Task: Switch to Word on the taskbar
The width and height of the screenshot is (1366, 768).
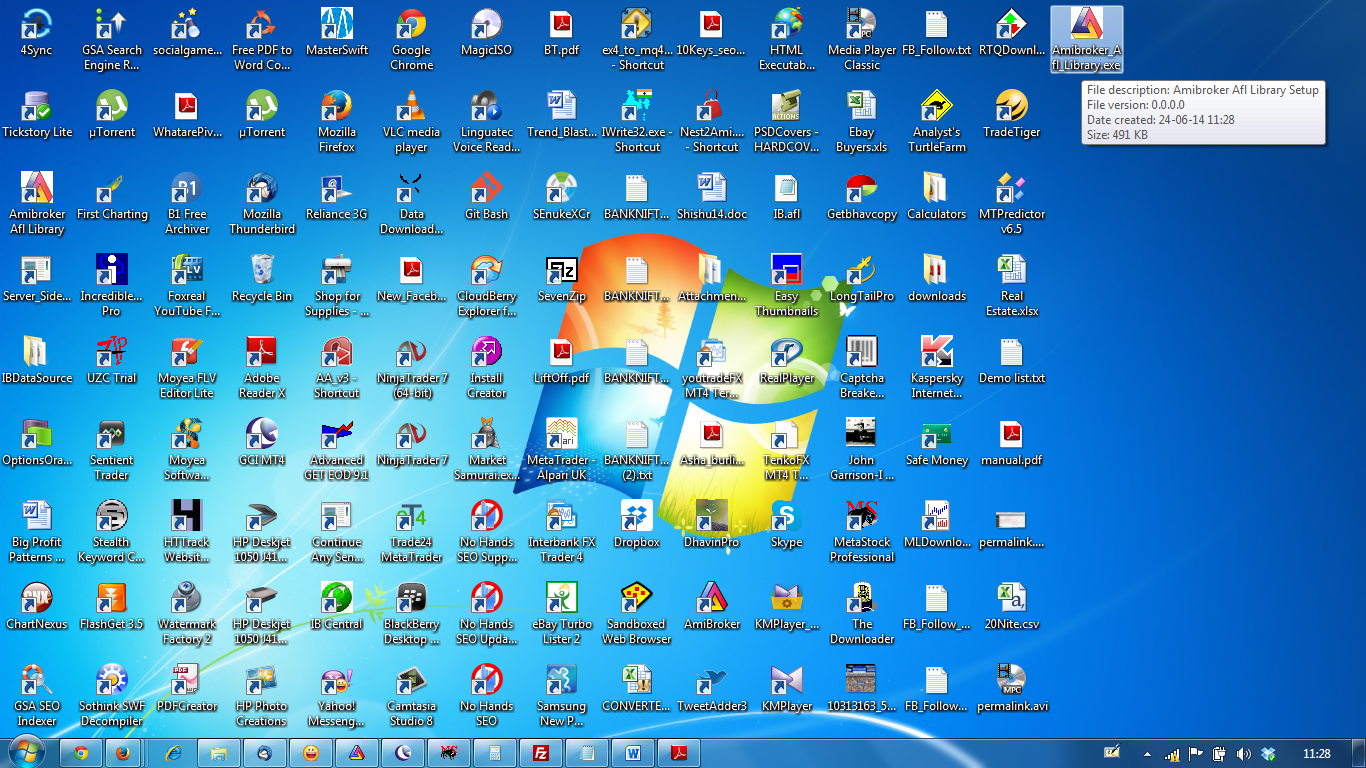Action: tap(633, 753)
